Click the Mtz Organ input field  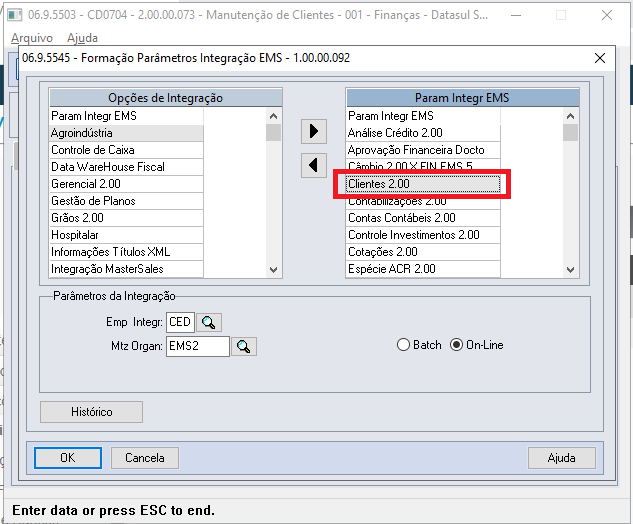pos(198,346)
